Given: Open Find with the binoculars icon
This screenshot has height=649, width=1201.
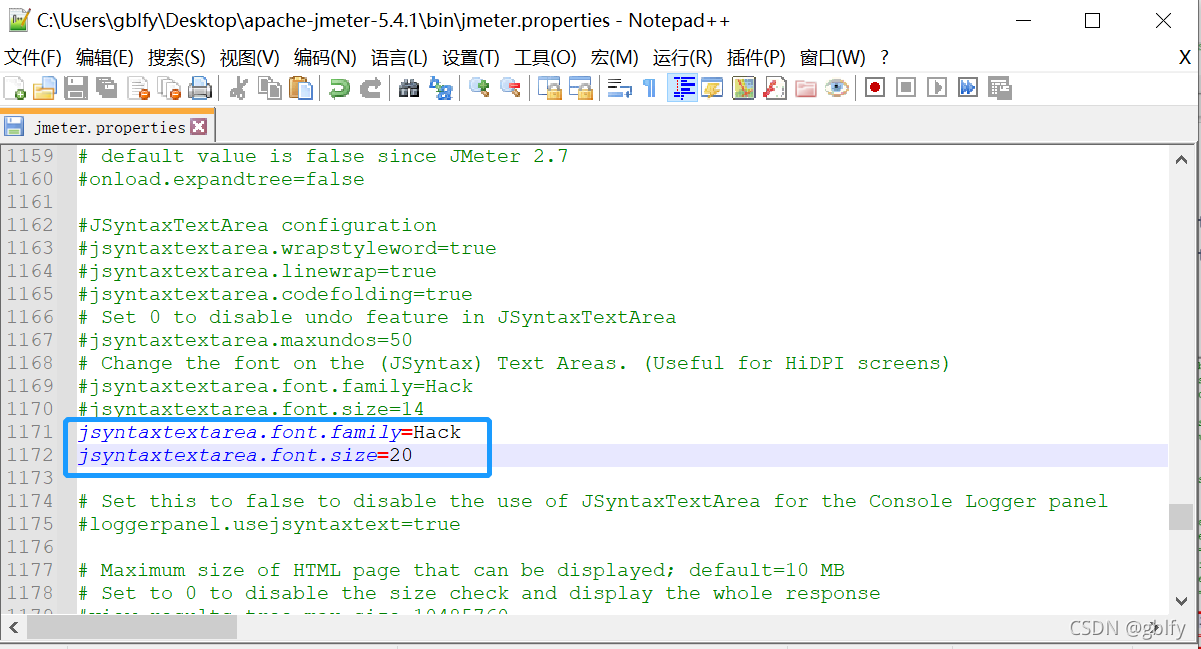Looking at the screenshot, I should pos(409,88).
